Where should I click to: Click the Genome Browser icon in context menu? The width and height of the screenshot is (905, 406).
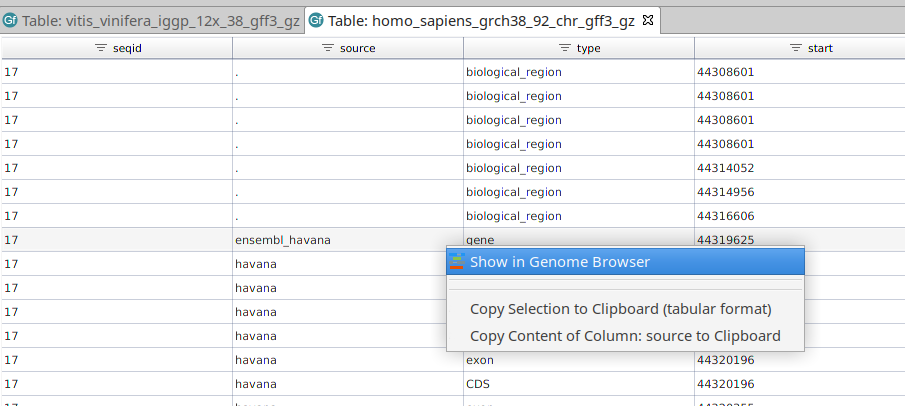(x=457, y=262)
